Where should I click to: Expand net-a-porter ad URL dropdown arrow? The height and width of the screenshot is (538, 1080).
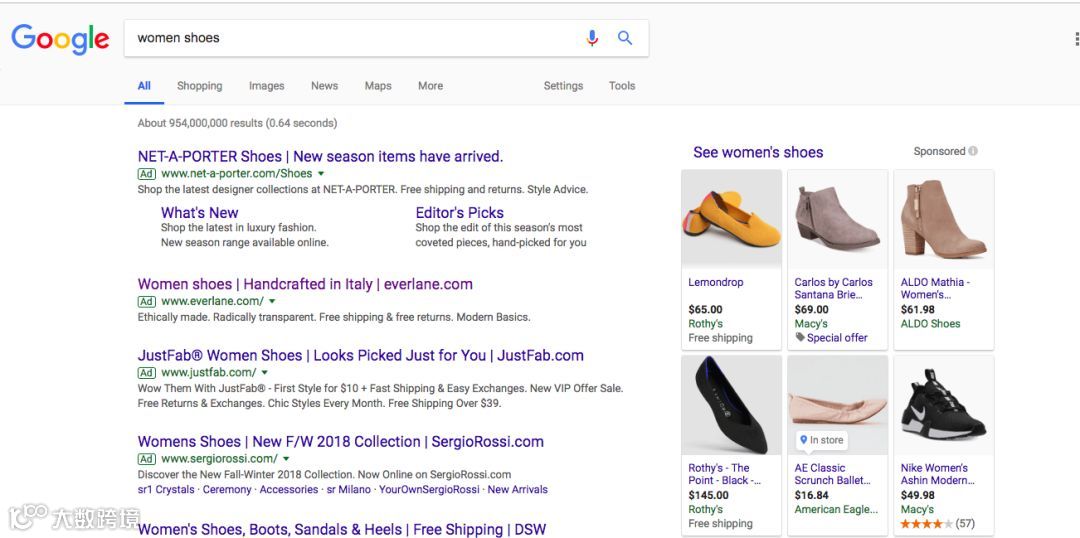click(x=321, y=174)
